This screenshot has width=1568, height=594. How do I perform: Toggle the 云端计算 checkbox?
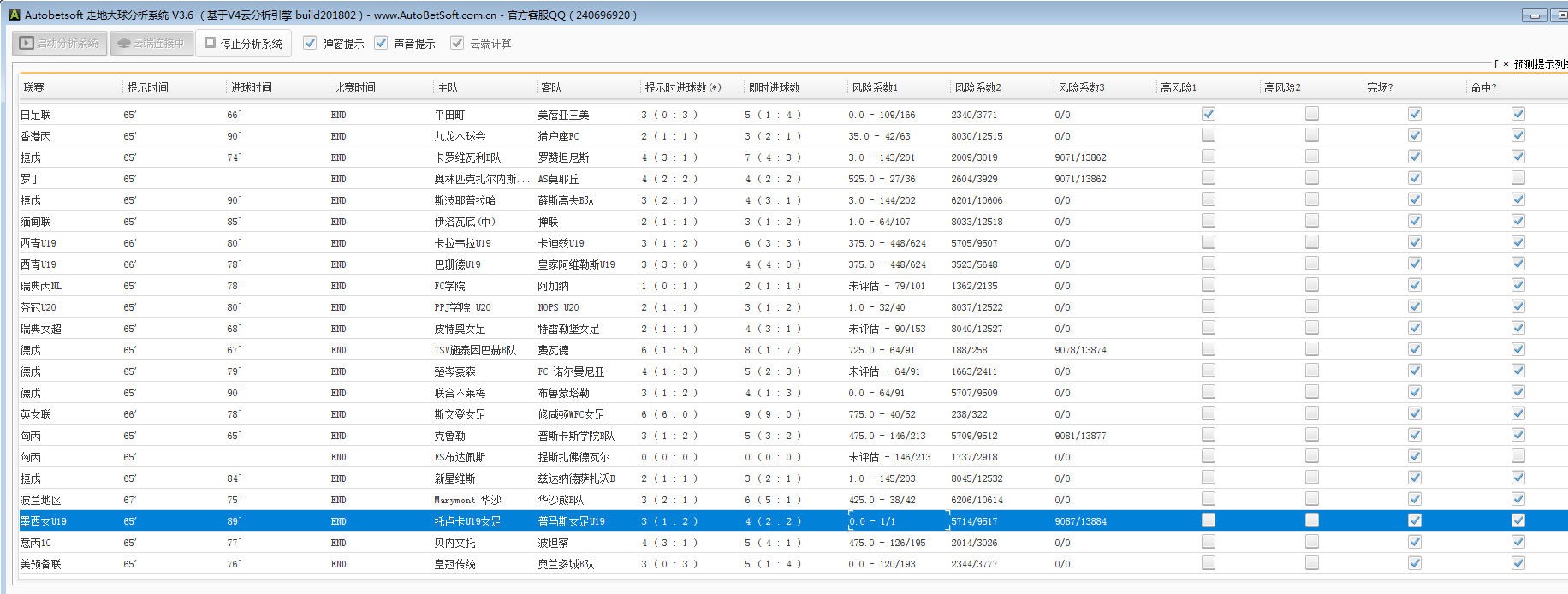tap(457, 43)
